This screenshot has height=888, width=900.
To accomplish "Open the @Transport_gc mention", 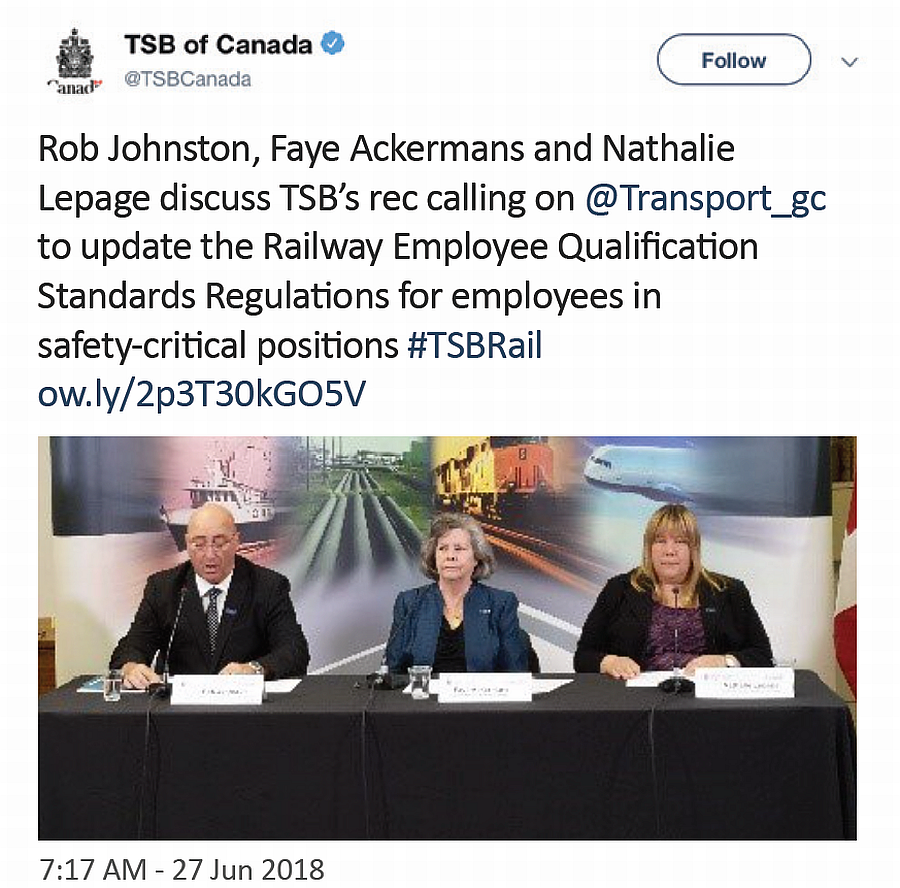I will pyautogui.click(x=705, y=198).
